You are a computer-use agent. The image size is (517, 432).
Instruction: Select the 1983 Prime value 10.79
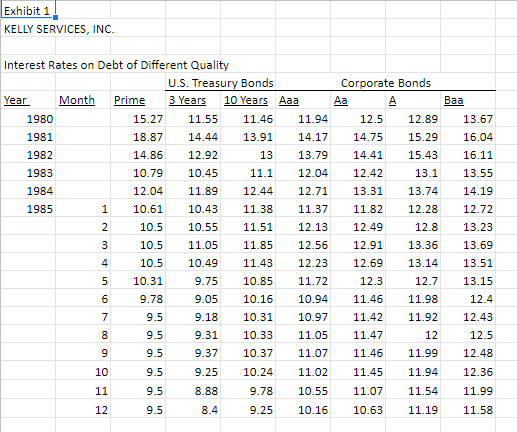tap(138, 173)
